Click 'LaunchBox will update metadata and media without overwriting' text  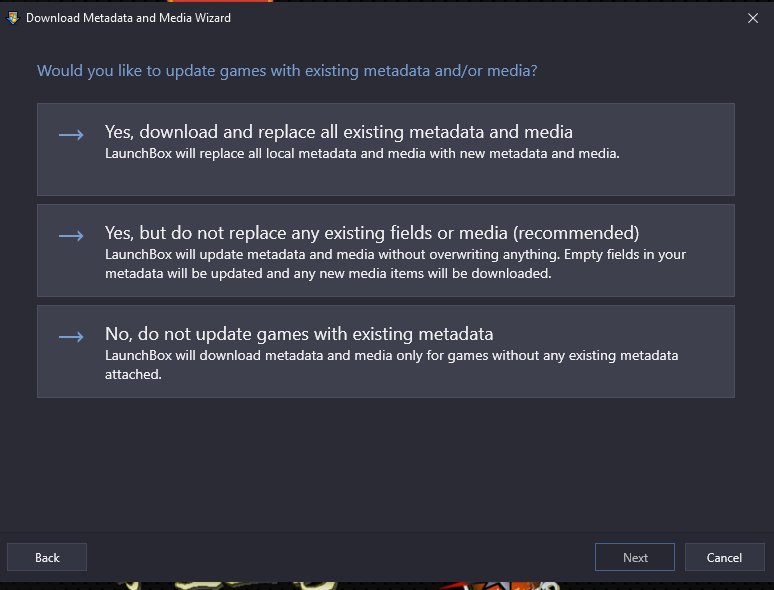[x=395, y=264]
